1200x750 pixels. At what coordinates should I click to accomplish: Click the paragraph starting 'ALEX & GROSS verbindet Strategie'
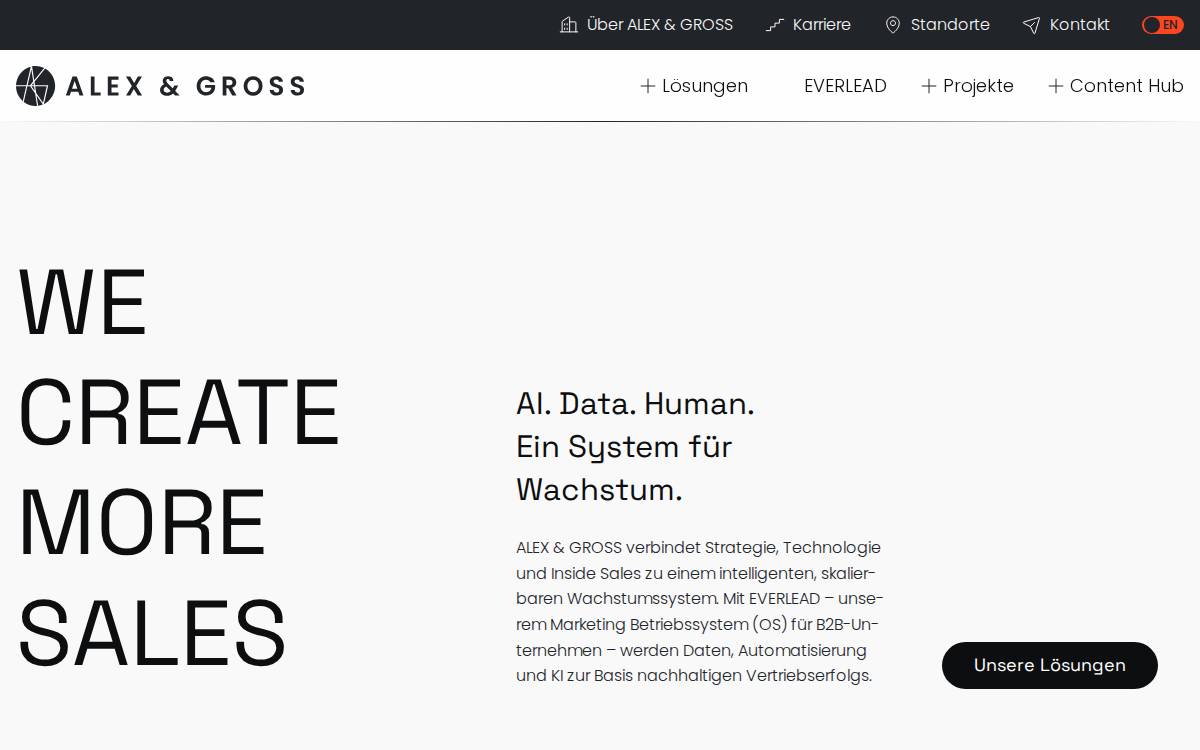[x=699, y=611]
